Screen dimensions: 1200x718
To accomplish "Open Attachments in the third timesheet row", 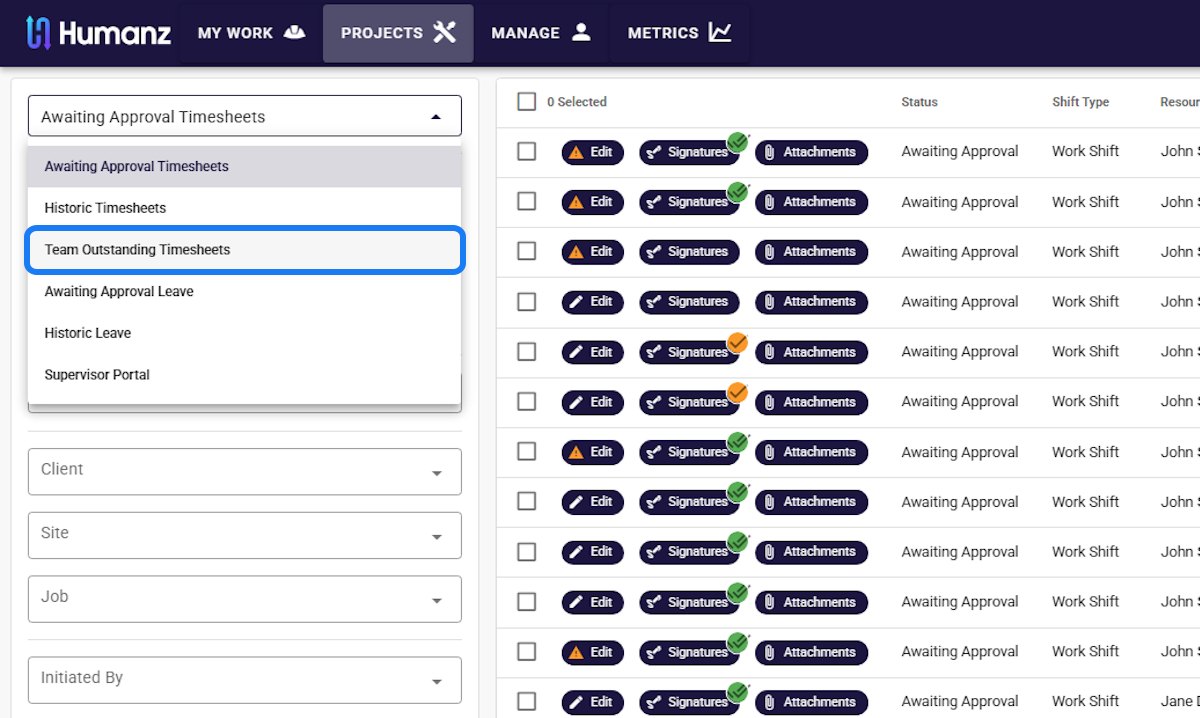I will click(x=811, y=252).
